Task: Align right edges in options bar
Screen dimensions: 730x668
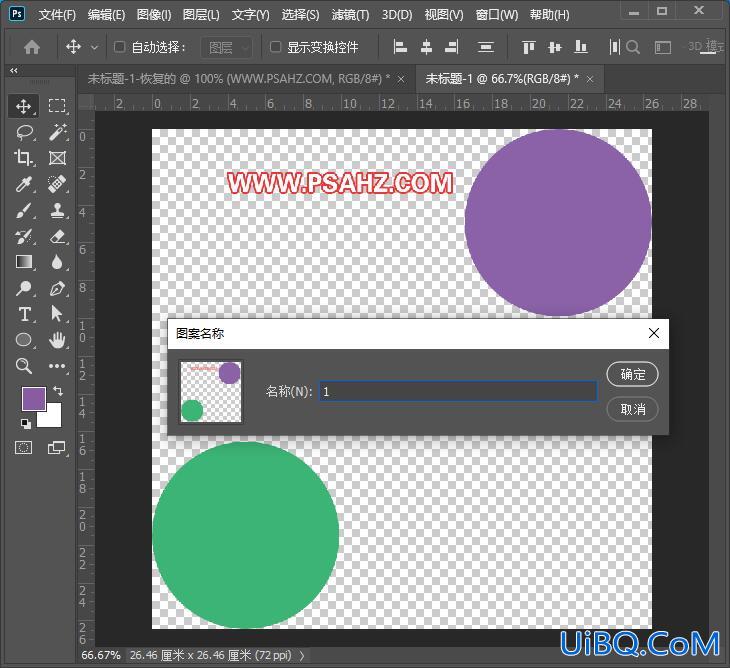Action: 452,47
